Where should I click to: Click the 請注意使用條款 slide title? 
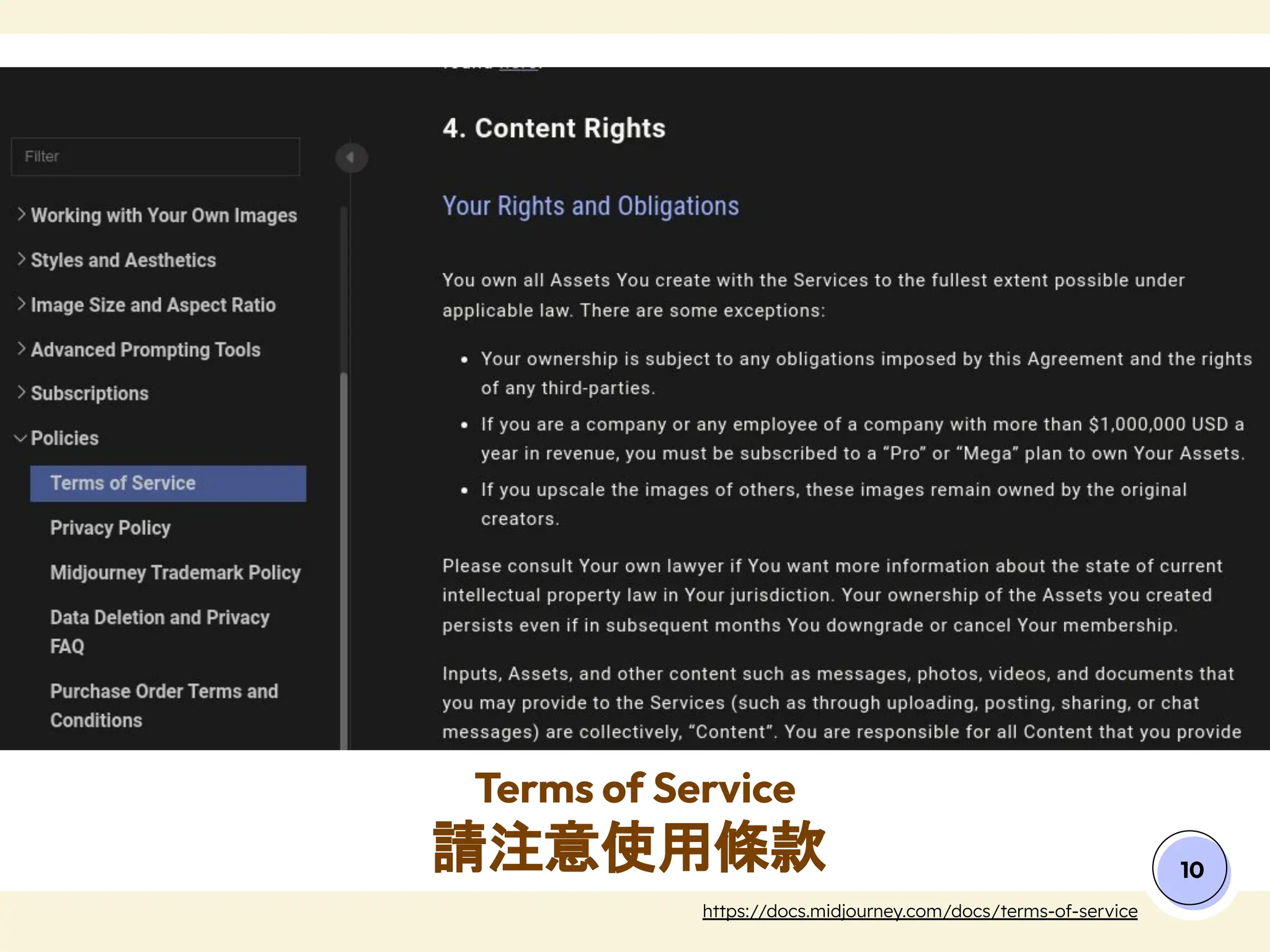pyautogui.click(x=629, y=847)
